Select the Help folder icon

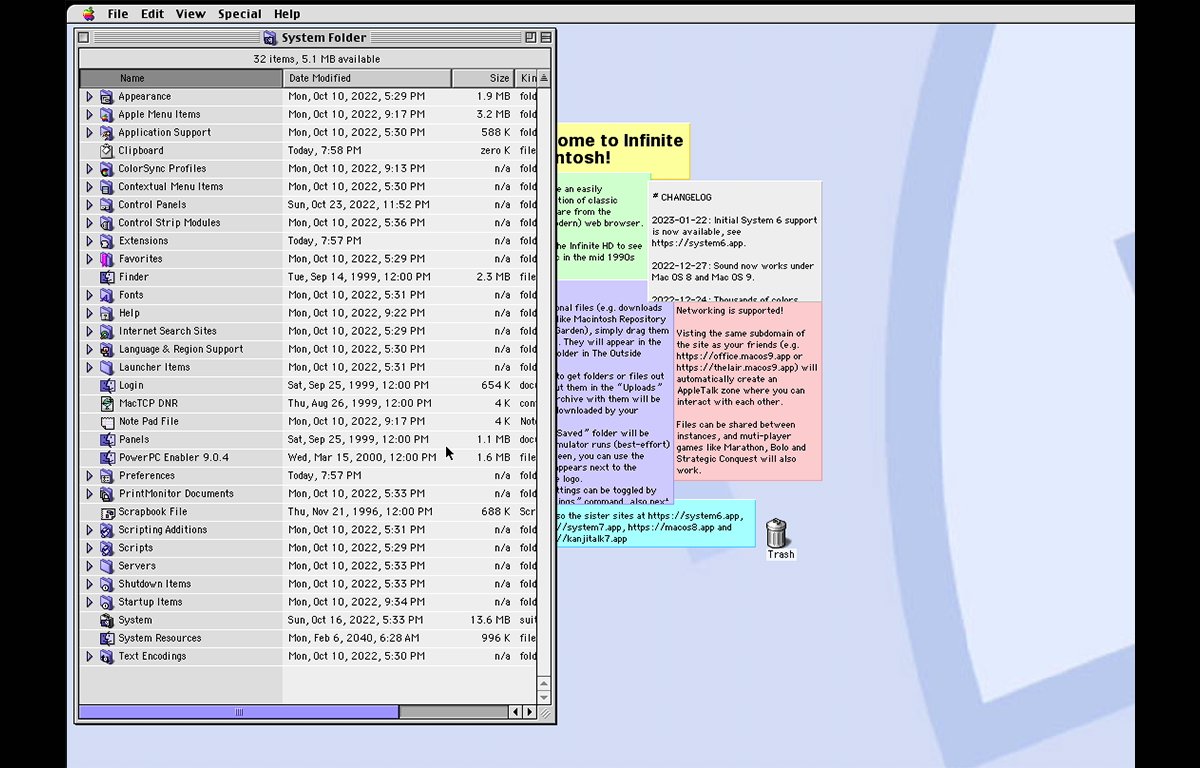click(x=107, y=313)
